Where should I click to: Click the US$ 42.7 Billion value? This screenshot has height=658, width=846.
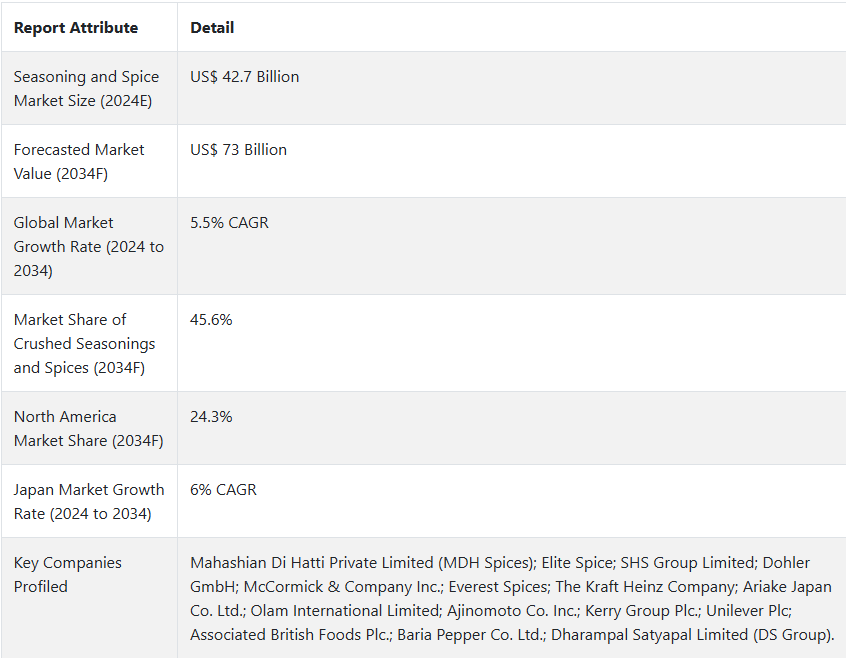click(244, 77)
